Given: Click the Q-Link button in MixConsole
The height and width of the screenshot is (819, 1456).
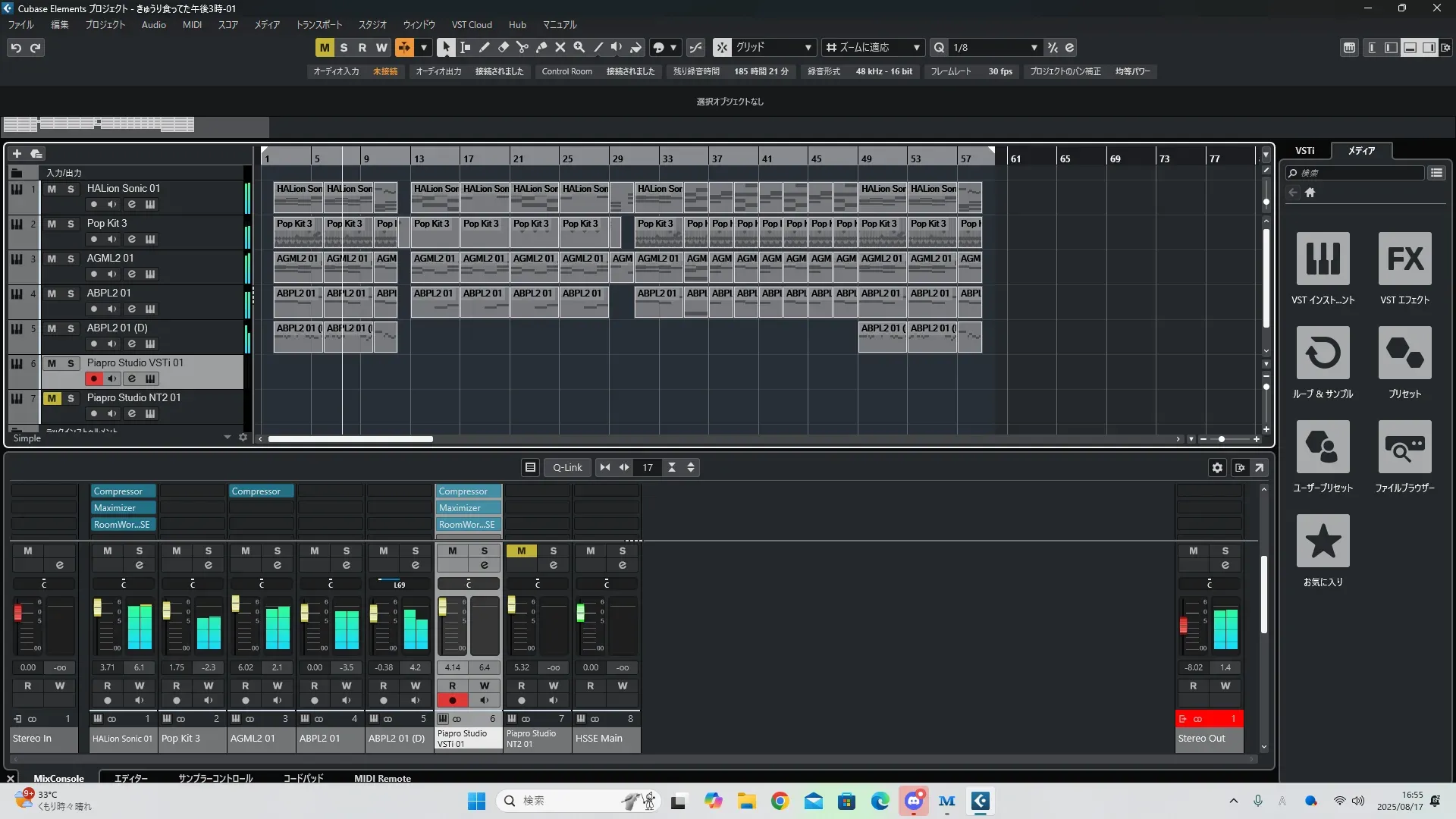Looking at the screenshot, I should click(x=567, y=467).
